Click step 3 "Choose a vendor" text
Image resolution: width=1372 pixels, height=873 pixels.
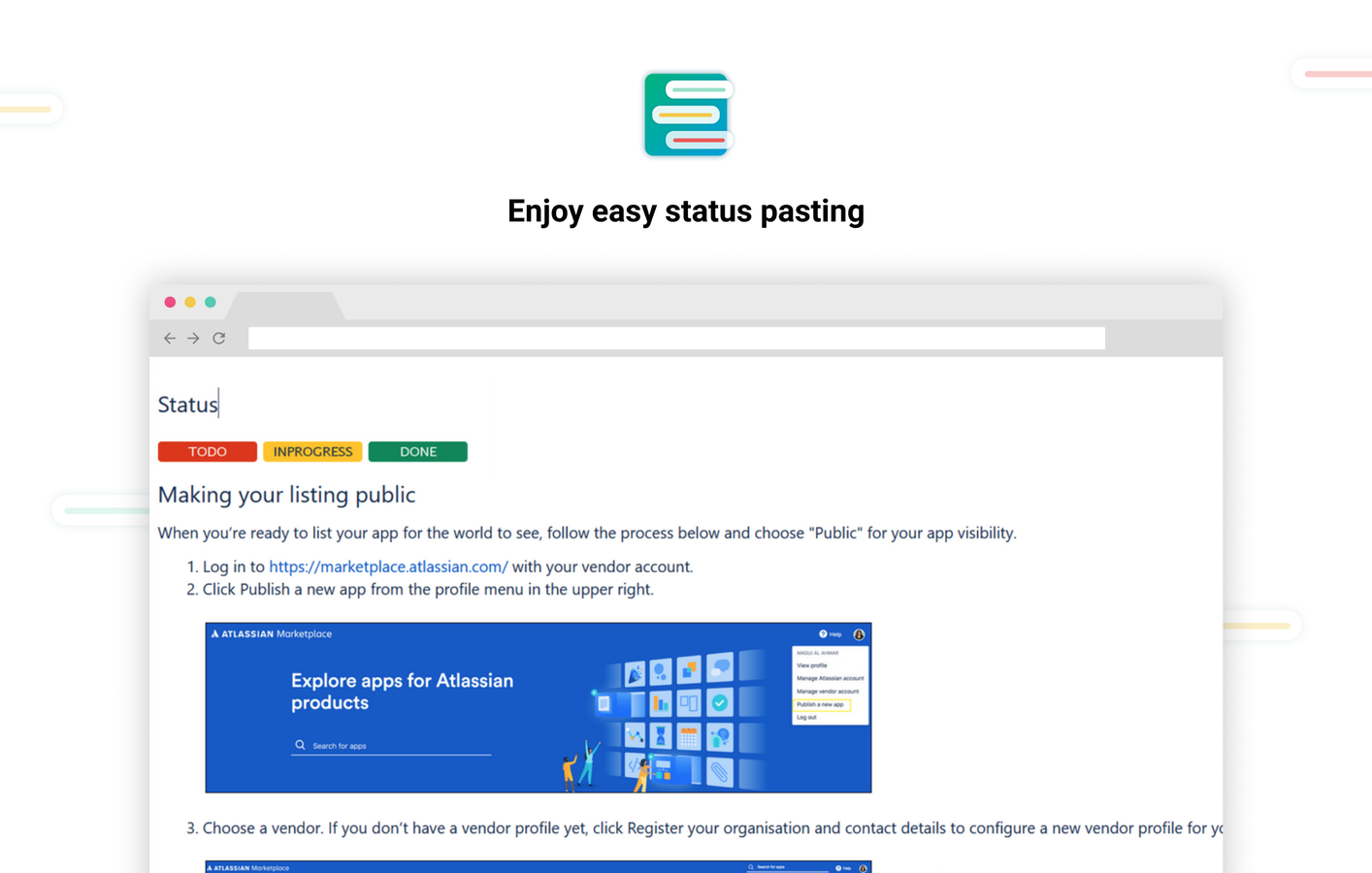click(712, 828)
